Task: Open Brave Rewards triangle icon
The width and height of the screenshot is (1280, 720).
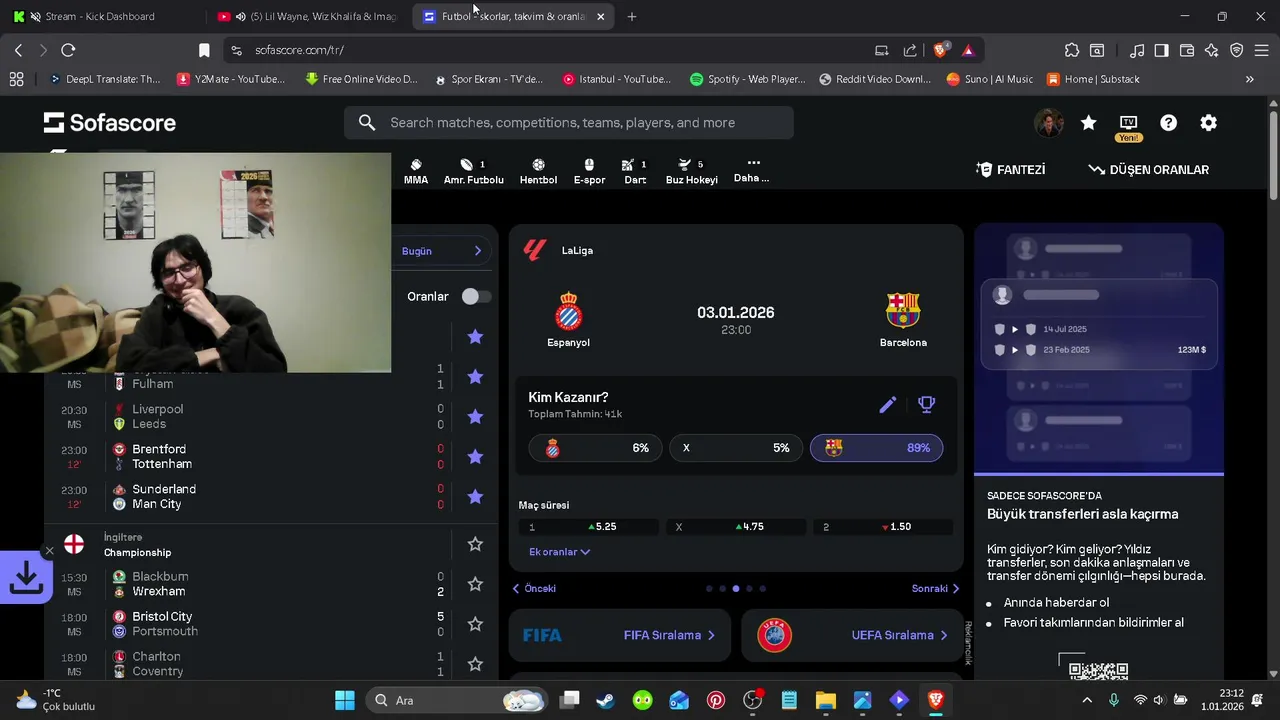Action: coord(967,50)
